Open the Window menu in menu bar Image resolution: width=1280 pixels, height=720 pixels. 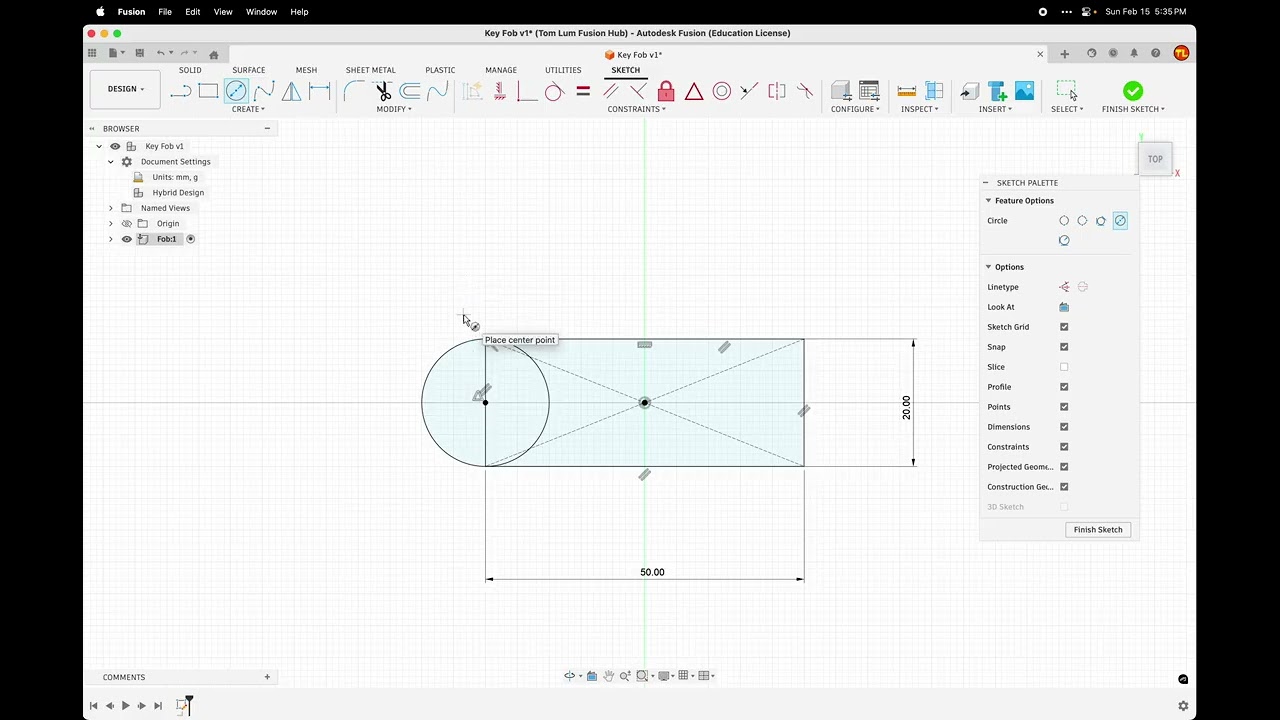(261, 12)
